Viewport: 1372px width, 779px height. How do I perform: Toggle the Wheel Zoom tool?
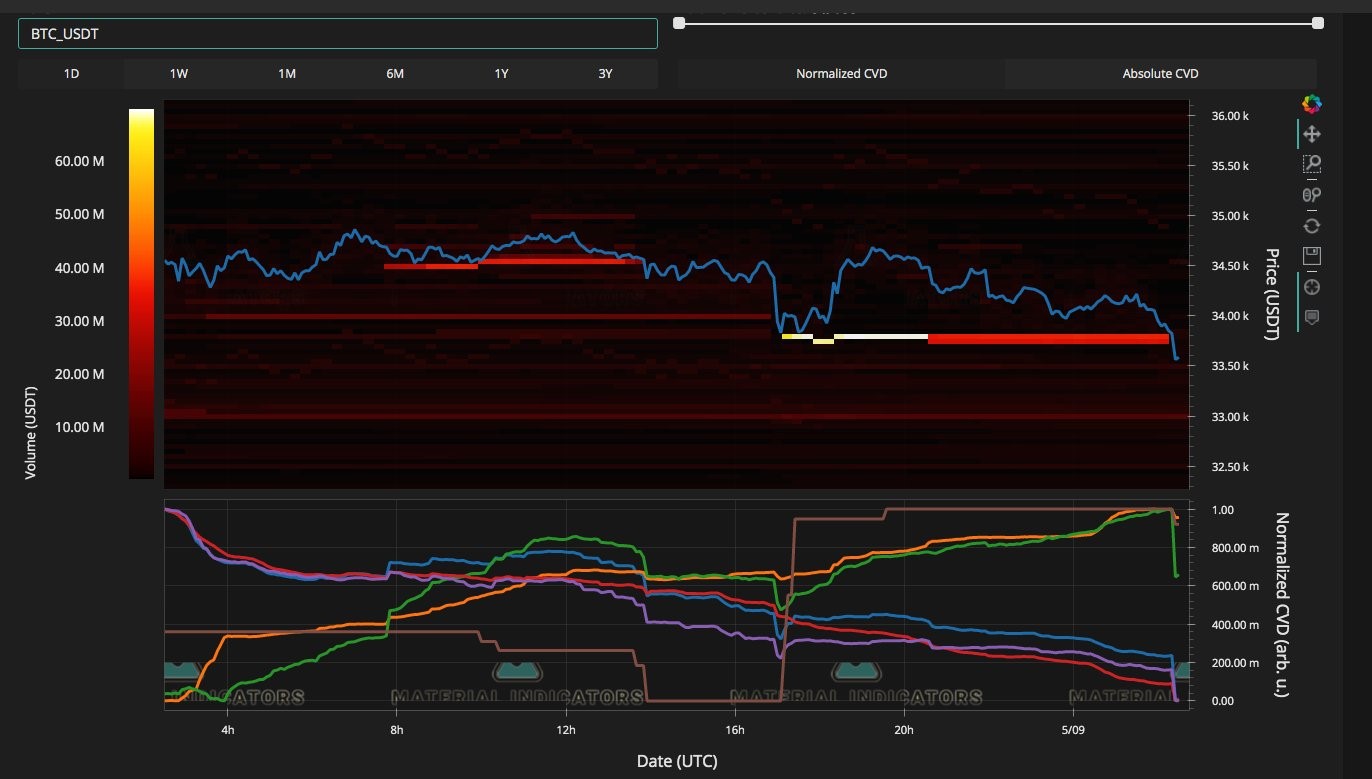point(1312,195)
